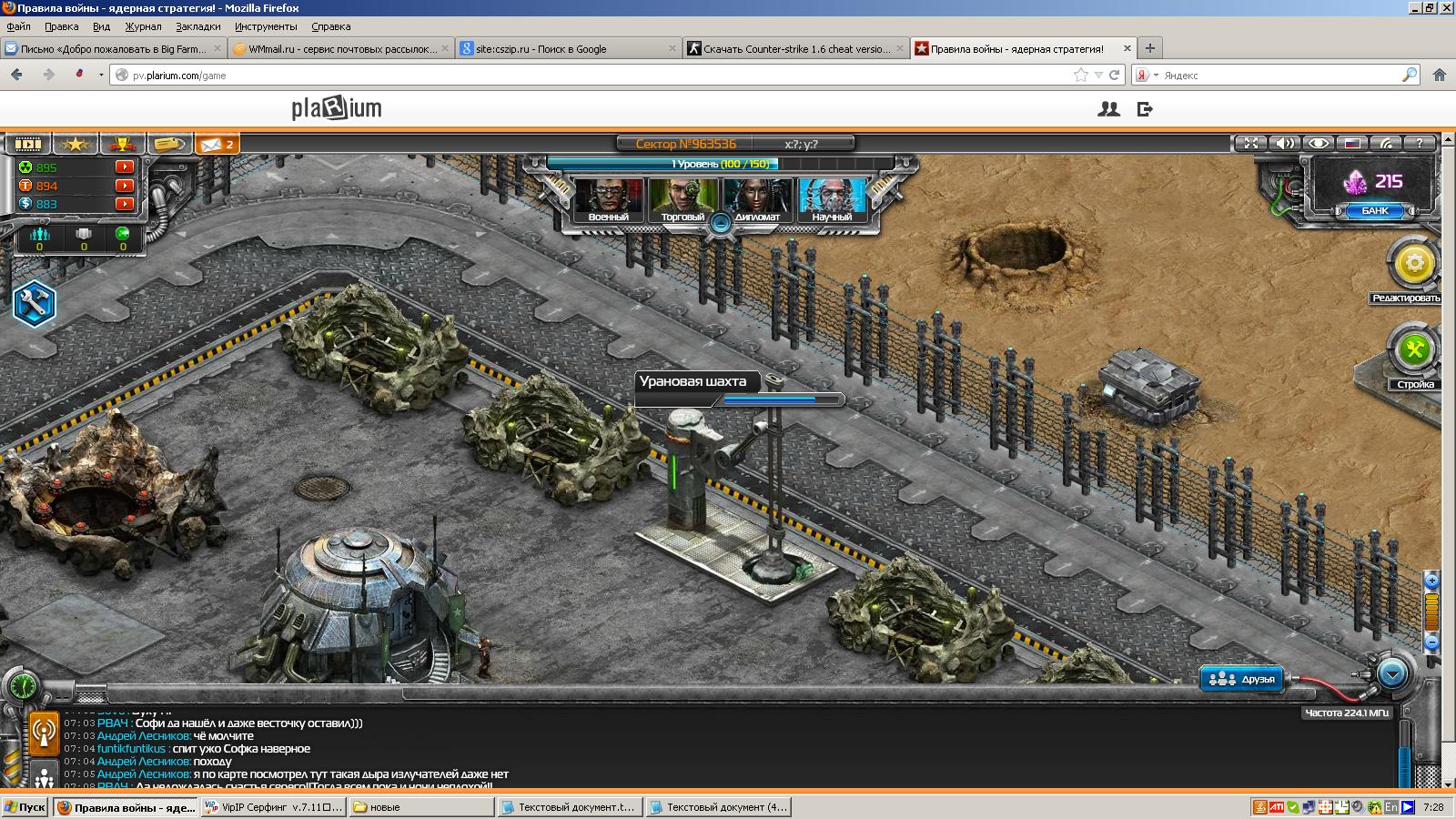Switch to the site:cszip.ru Google search tab

pos(569,49)
